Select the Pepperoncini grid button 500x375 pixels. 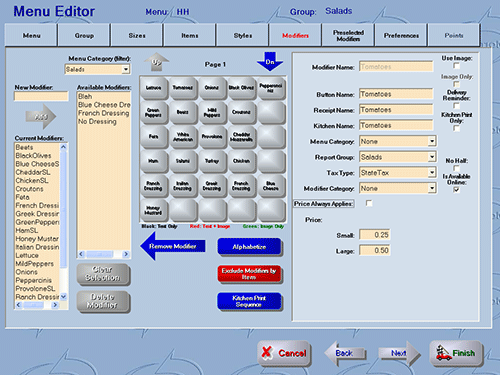(271, 88)
